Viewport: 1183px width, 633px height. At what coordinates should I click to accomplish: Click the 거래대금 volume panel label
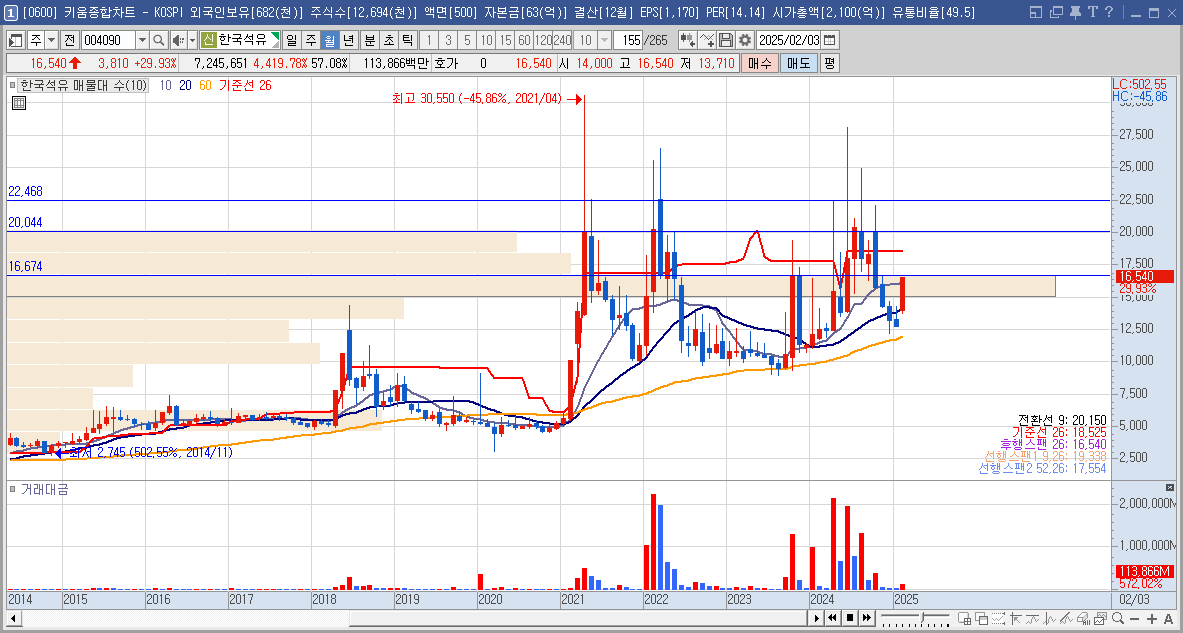44,490
